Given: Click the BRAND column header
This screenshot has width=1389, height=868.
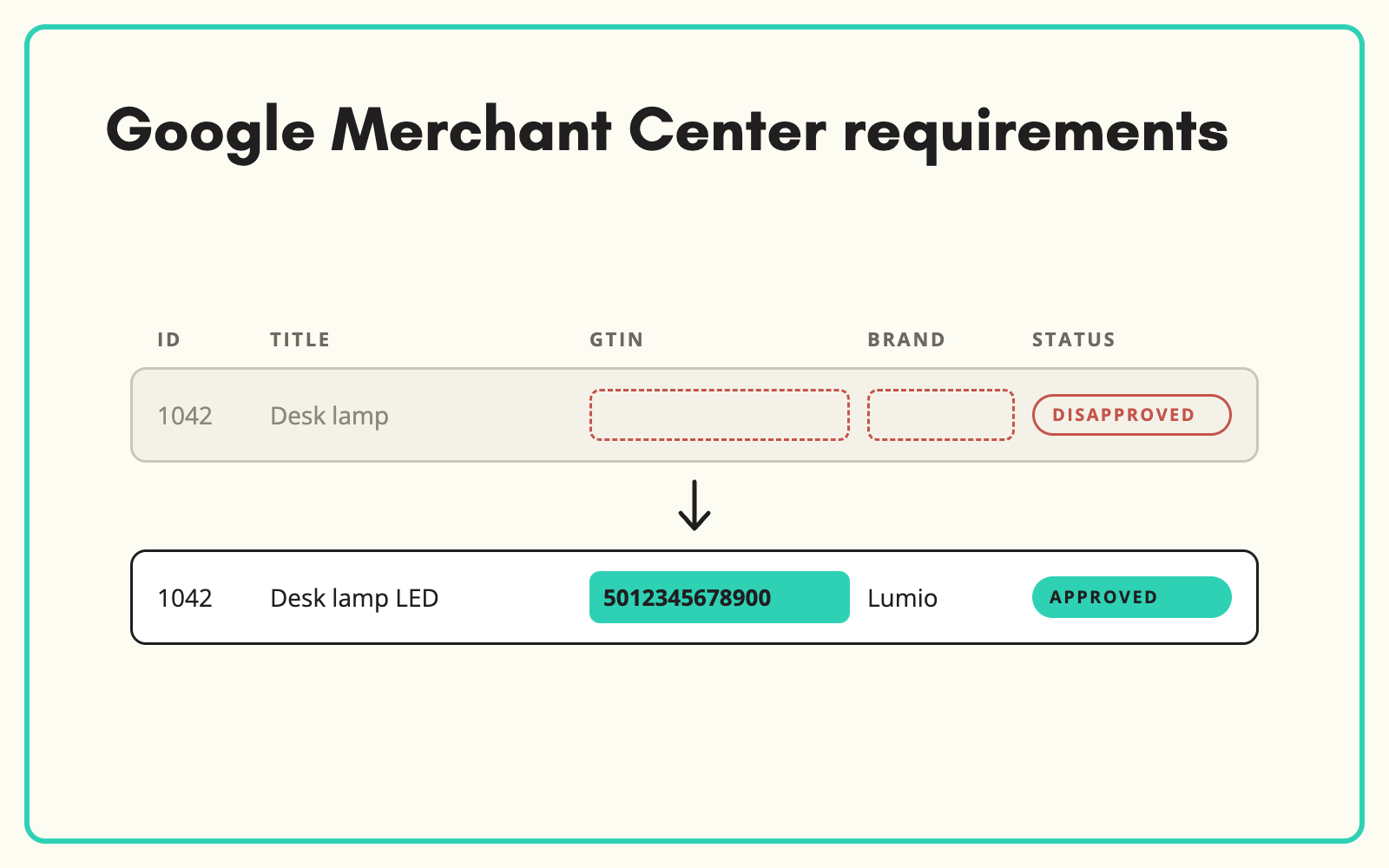Looking at the screenshot, I should [x=906, y=339].
